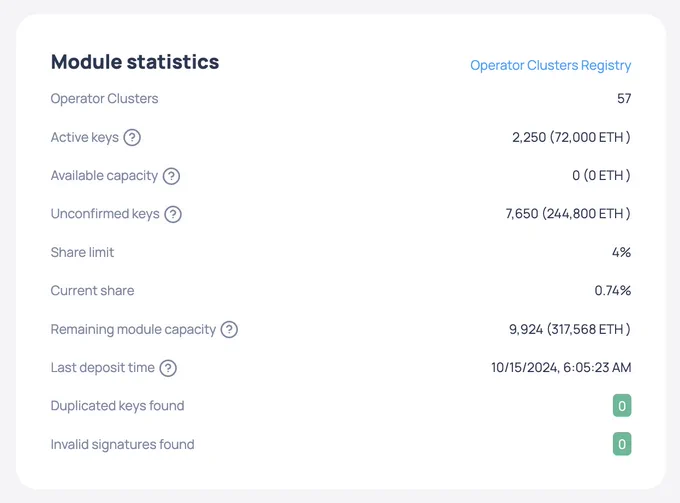This screenshot has height=503, width=680.
Task: Click the Unconfirmed keys question mark icon
Action: [x=173, y=214]
